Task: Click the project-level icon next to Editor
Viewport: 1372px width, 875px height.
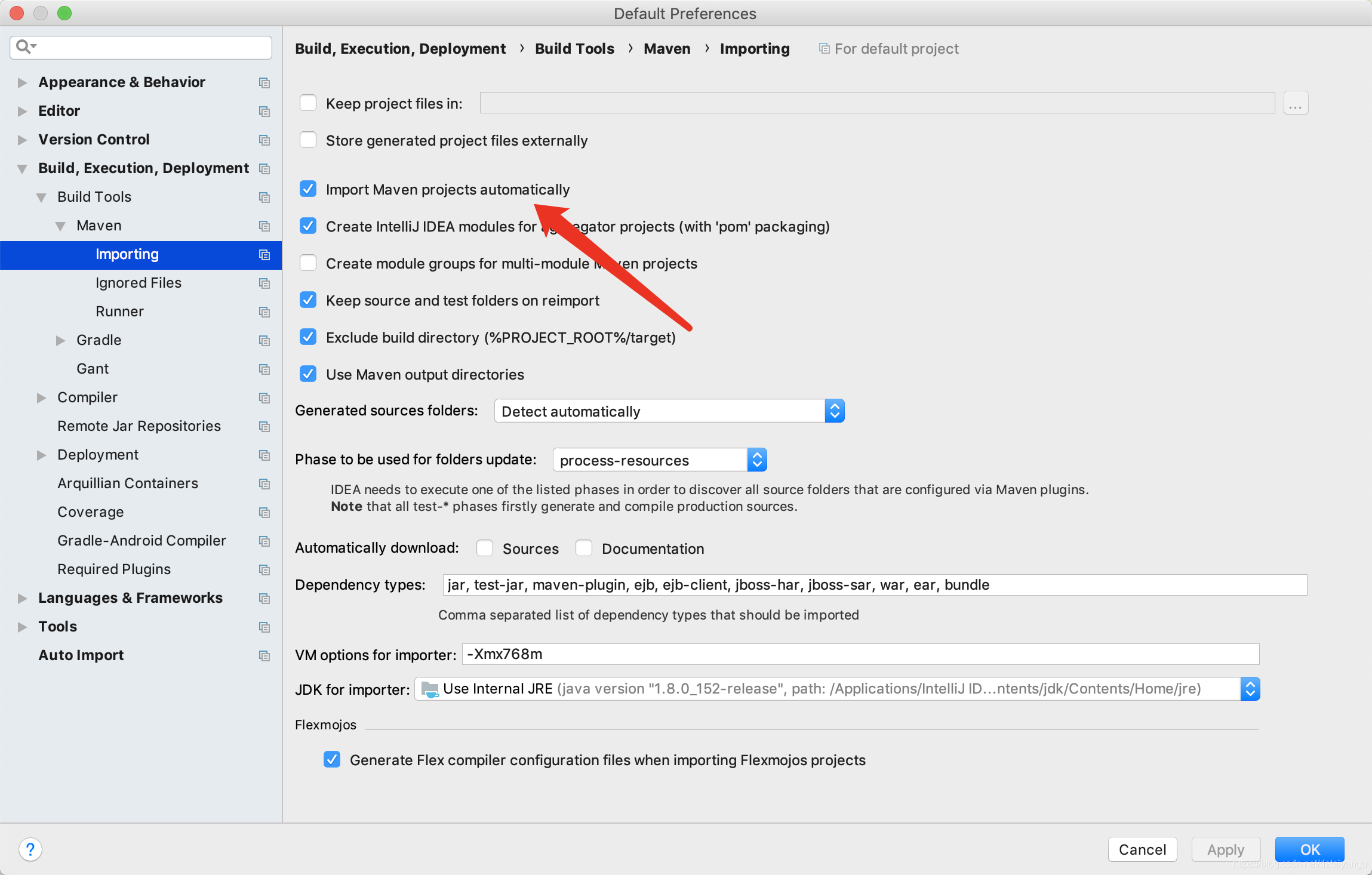Action: (264, 111)
